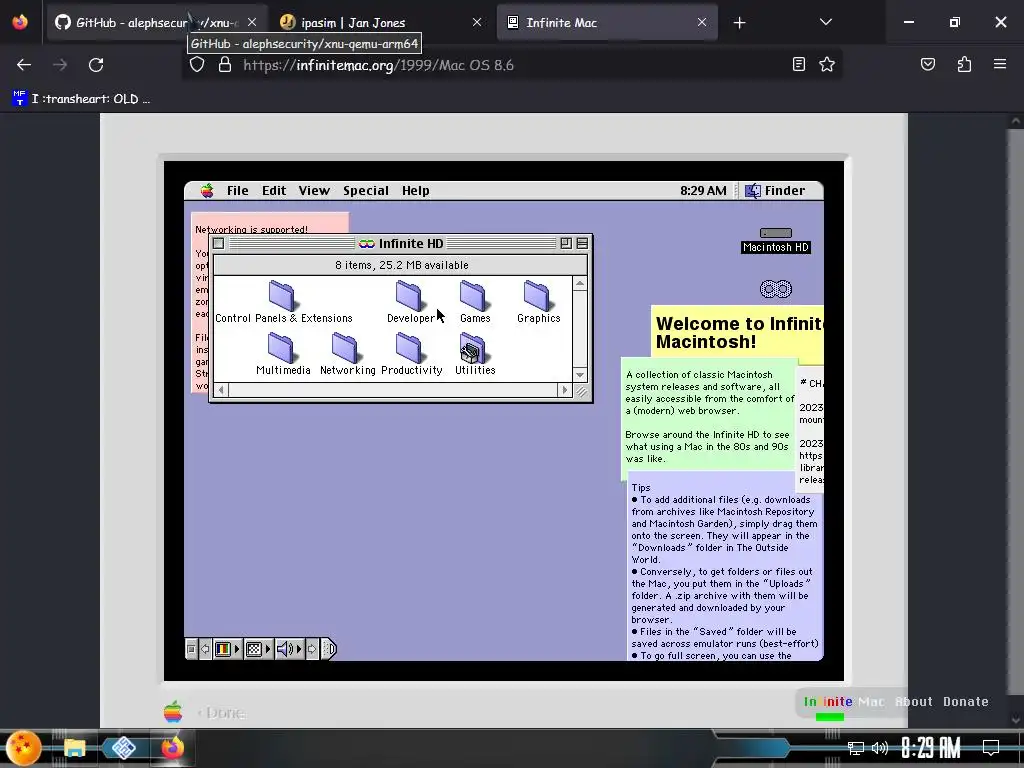Select the Developer folder icon
Screen dimensions: 1024x768
(409, 296)
